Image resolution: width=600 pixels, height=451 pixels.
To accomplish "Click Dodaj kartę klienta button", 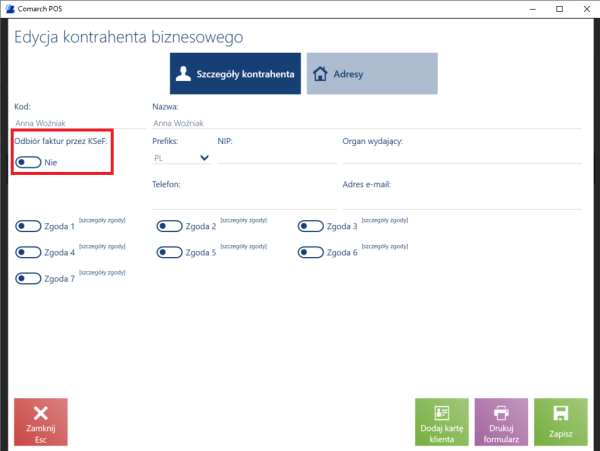I will [x=442, y=422].
